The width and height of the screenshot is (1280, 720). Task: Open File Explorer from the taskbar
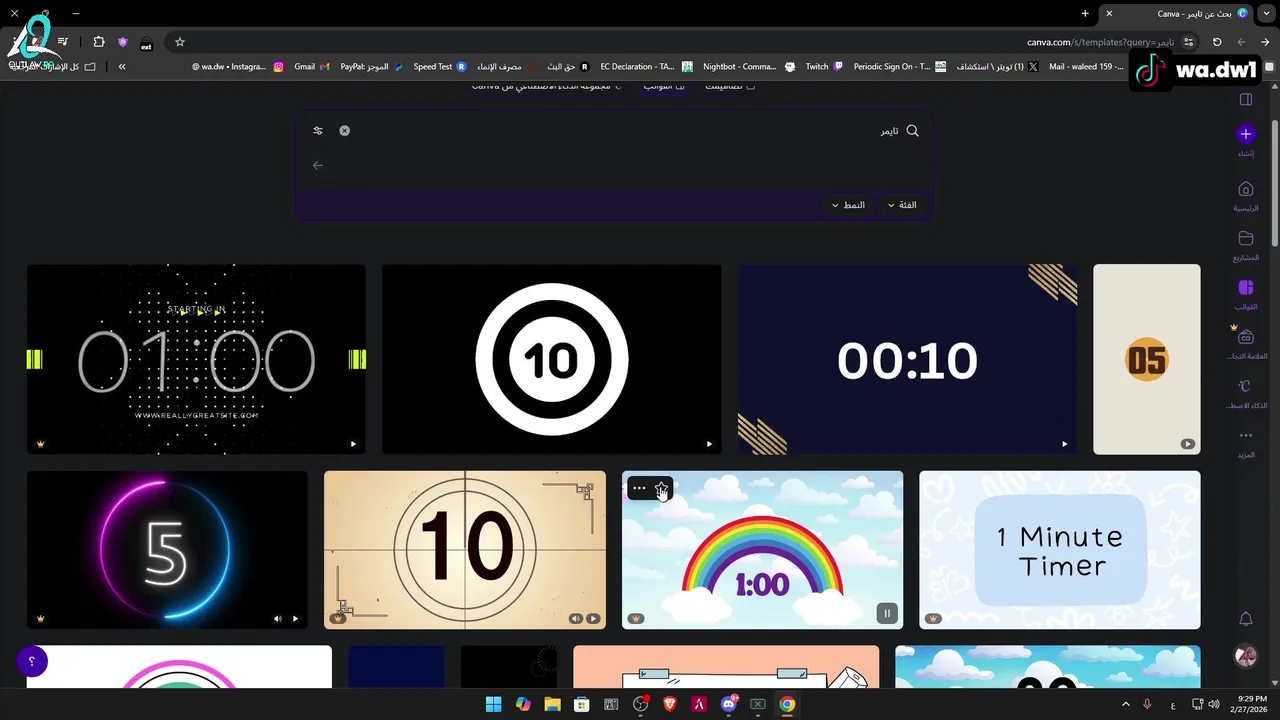tap(552, 704)
